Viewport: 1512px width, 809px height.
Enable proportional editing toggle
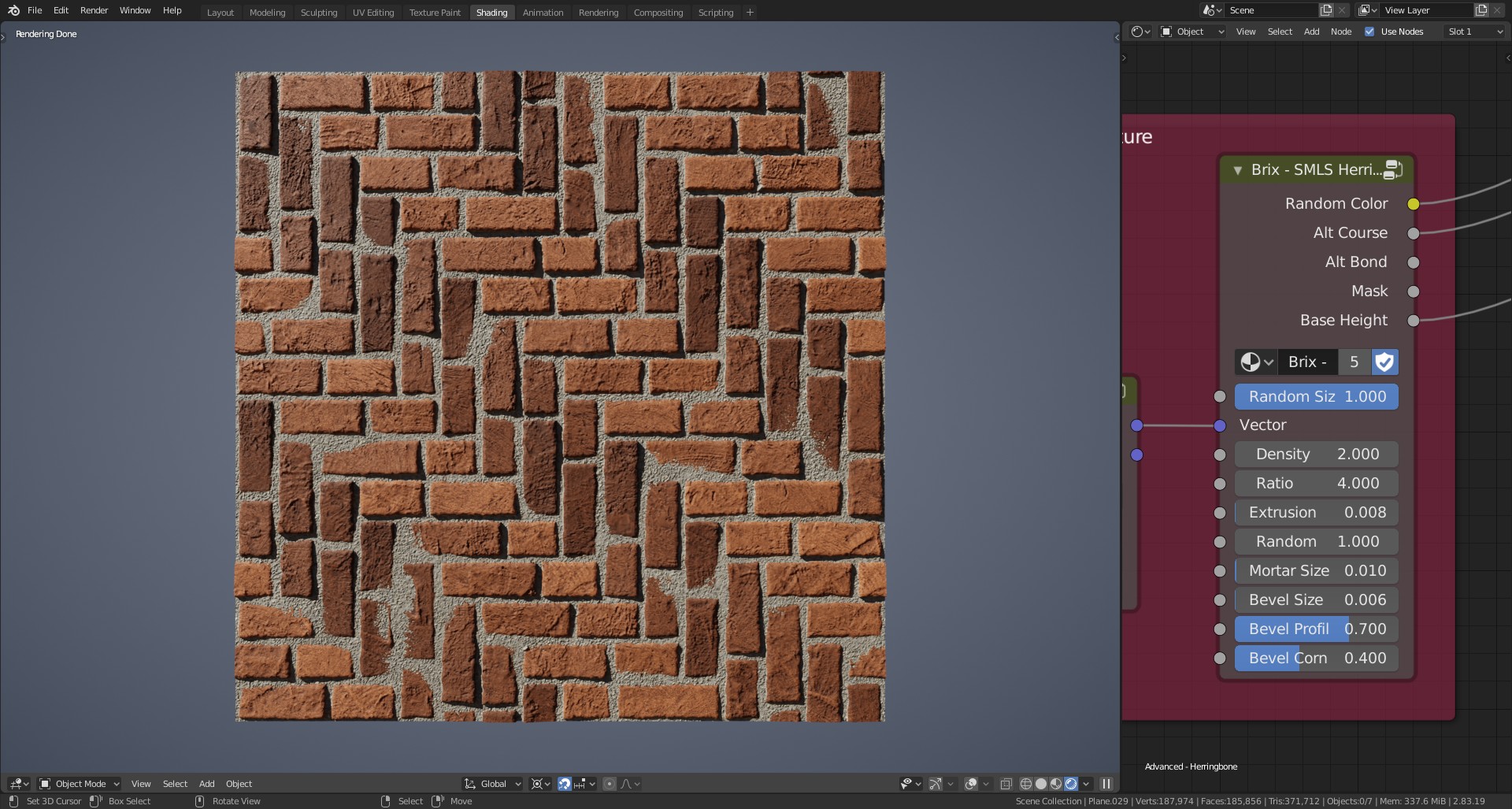609,785
